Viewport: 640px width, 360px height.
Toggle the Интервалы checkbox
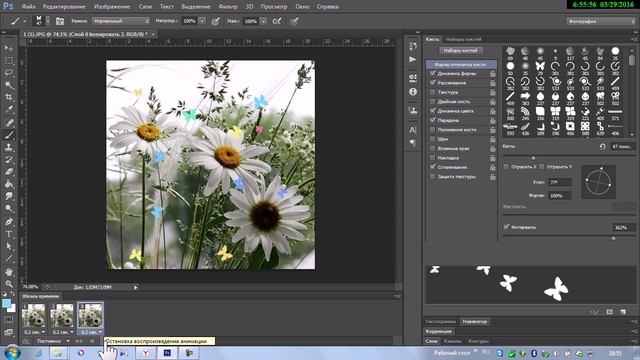pyautogui.click(x=507, y=227)
